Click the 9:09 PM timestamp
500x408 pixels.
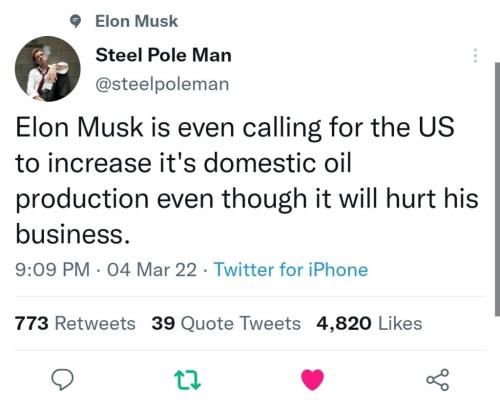click(x=53, y=269)
